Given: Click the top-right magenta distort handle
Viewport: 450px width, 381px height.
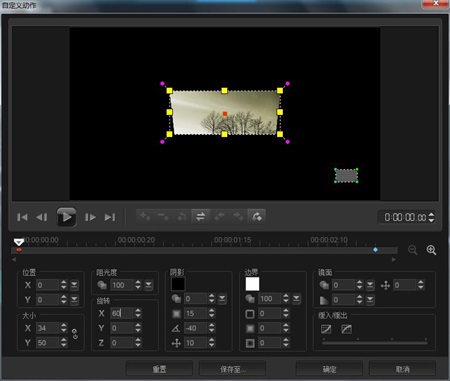Looking at the screenshot, I should [x=288, y=84].
